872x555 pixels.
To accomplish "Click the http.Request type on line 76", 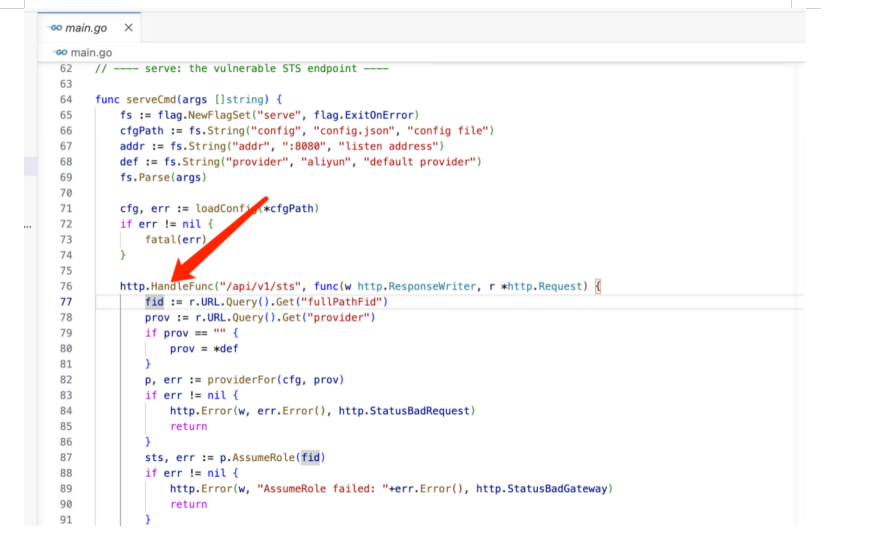I will [x=544, y=286].
